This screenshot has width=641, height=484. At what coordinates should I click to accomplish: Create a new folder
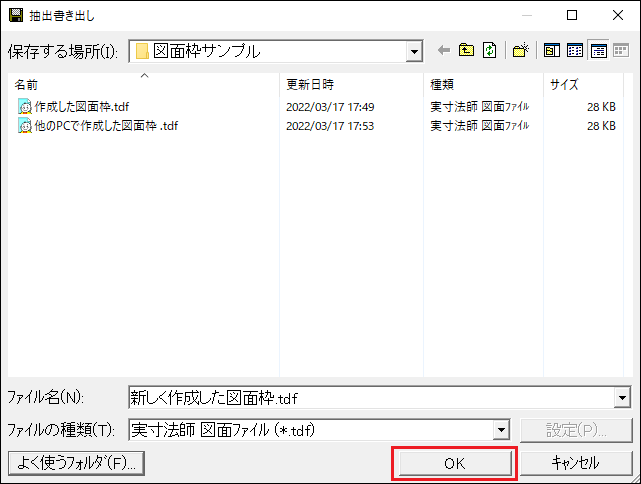(520, 51)
